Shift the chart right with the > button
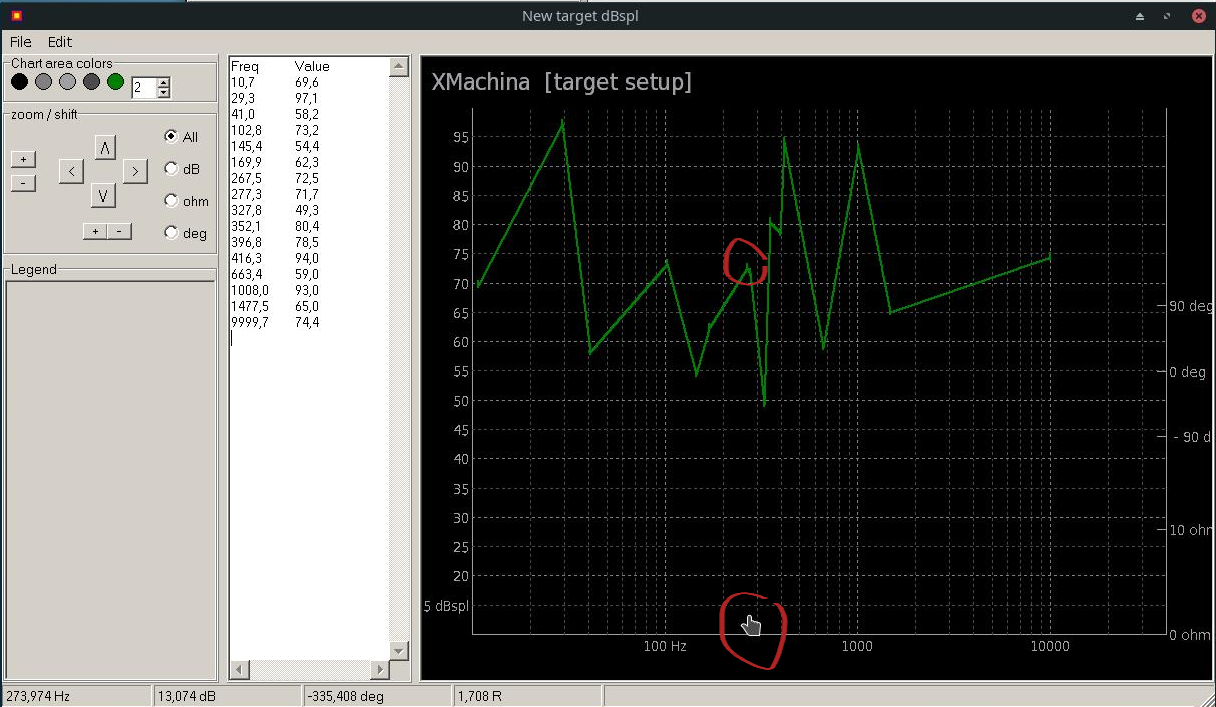This screenshot has height=707, width=1216. coord(136,171)
